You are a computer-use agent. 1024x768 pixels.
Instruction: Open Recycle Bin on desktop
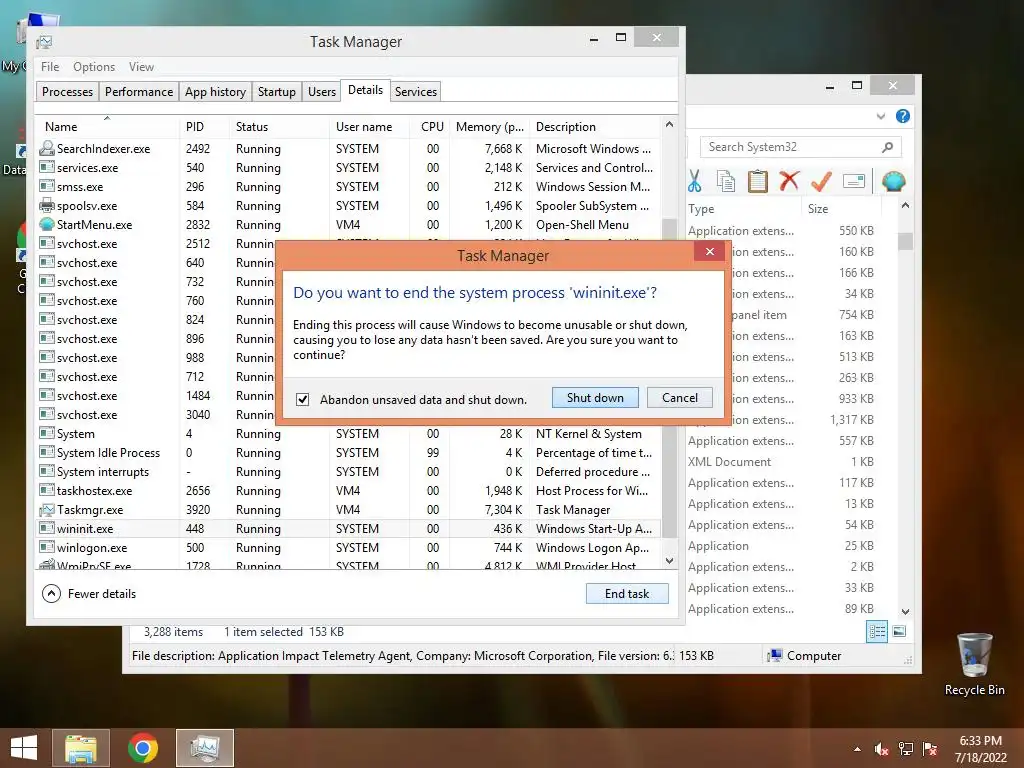974,664
